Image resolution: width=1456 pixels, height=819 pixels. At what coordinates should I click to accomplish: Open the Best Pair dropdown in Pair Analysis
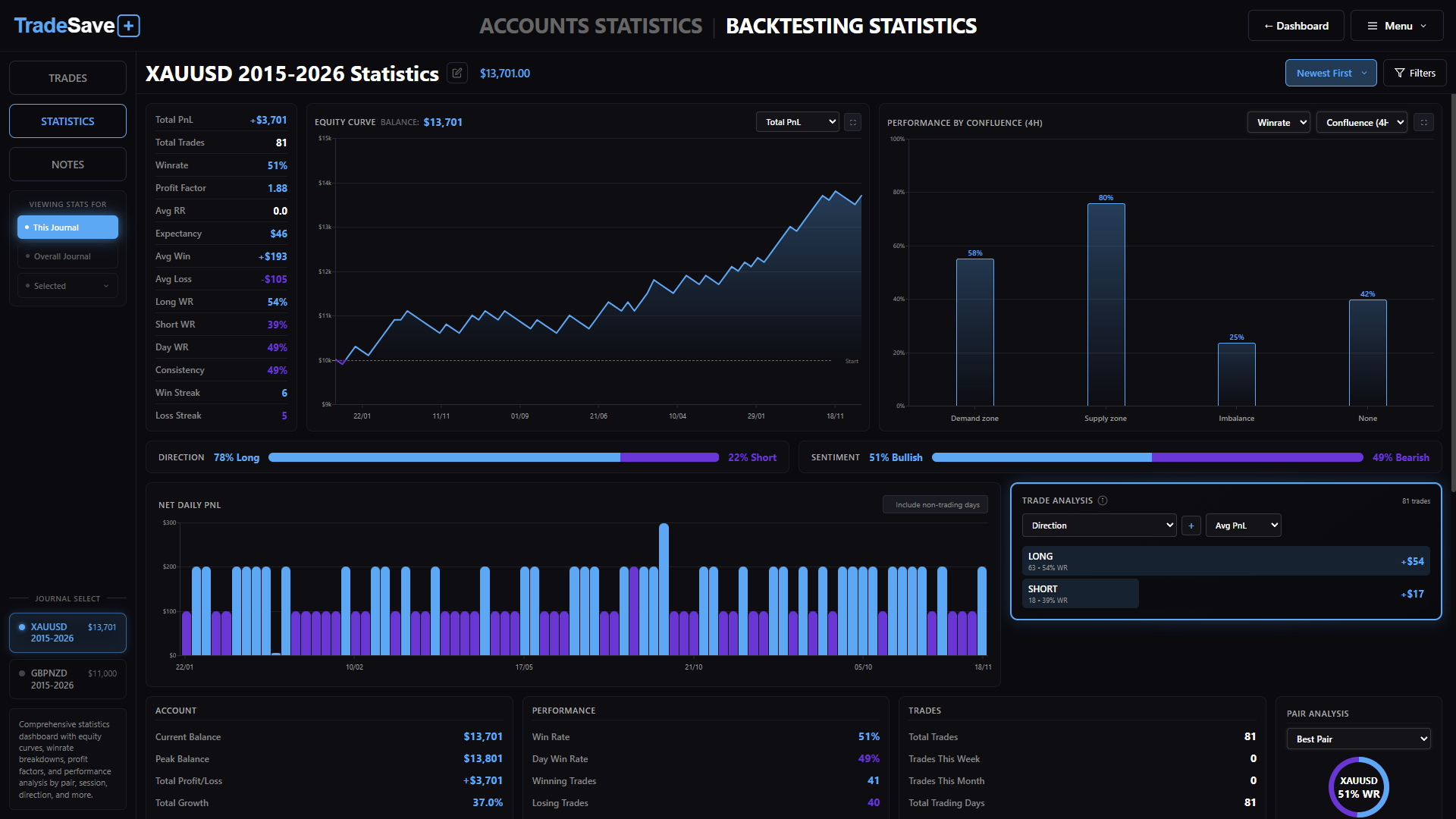[x=1357, y=739]
